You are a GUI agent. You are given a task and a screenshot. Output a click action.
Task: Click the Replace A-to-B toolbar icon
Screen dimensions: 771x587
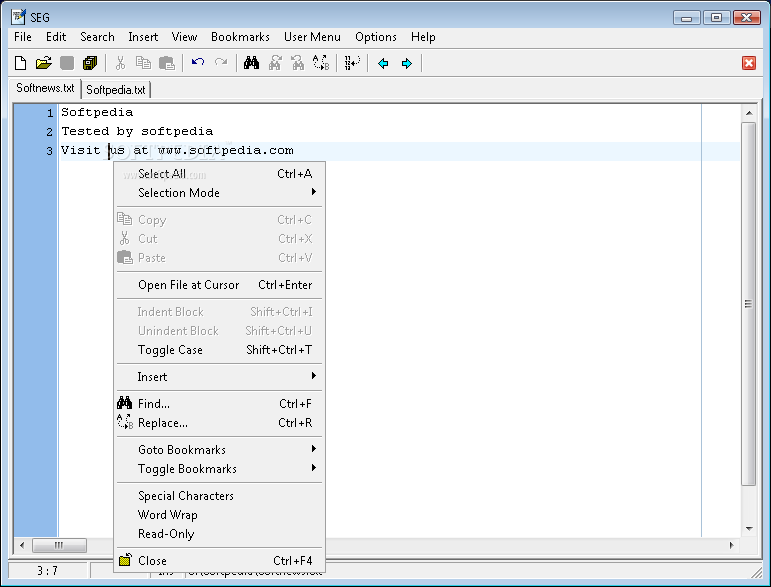tap(321, 63)
